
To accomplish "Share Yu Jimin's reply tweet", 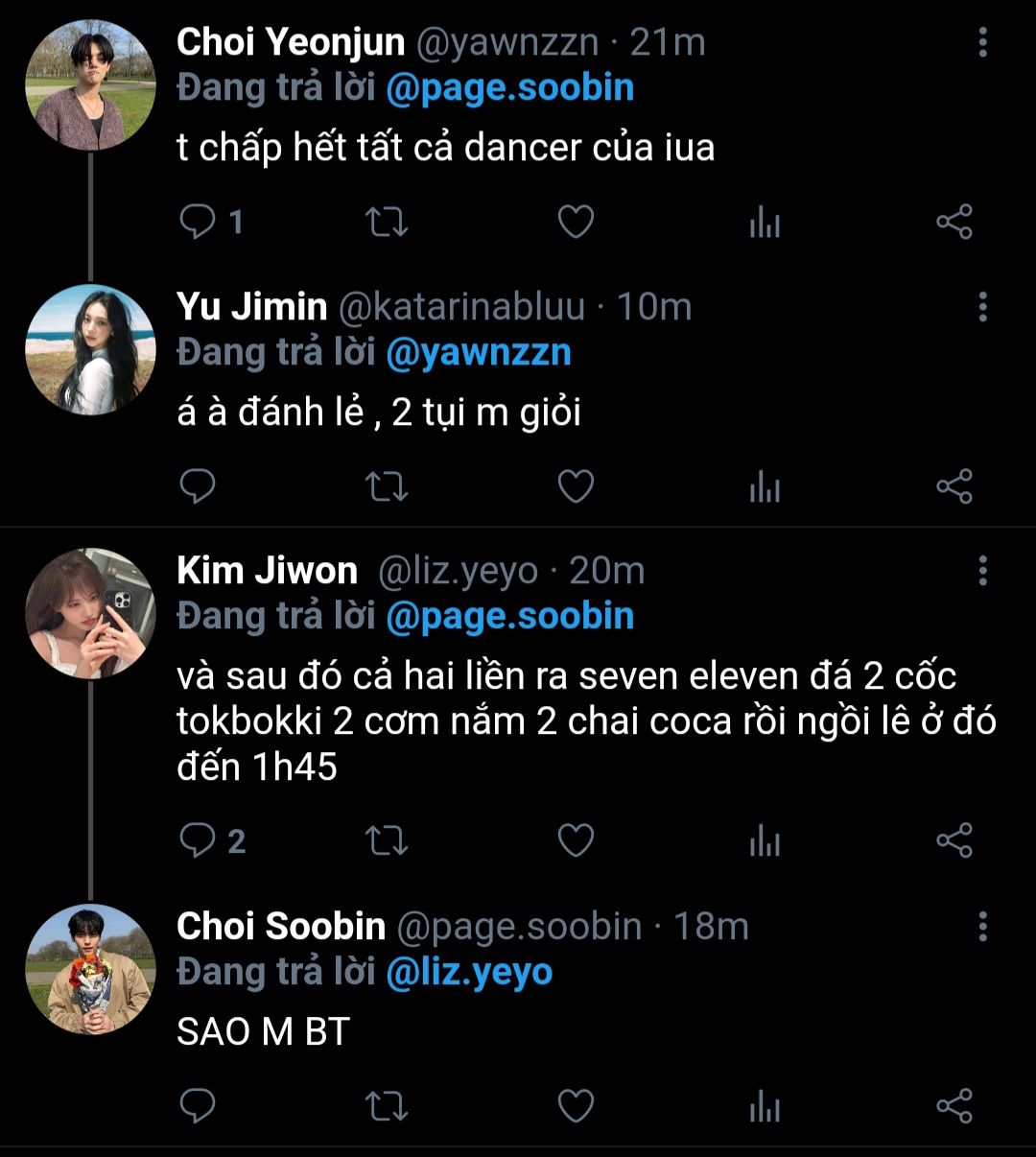I will click(x=954, y=486).
